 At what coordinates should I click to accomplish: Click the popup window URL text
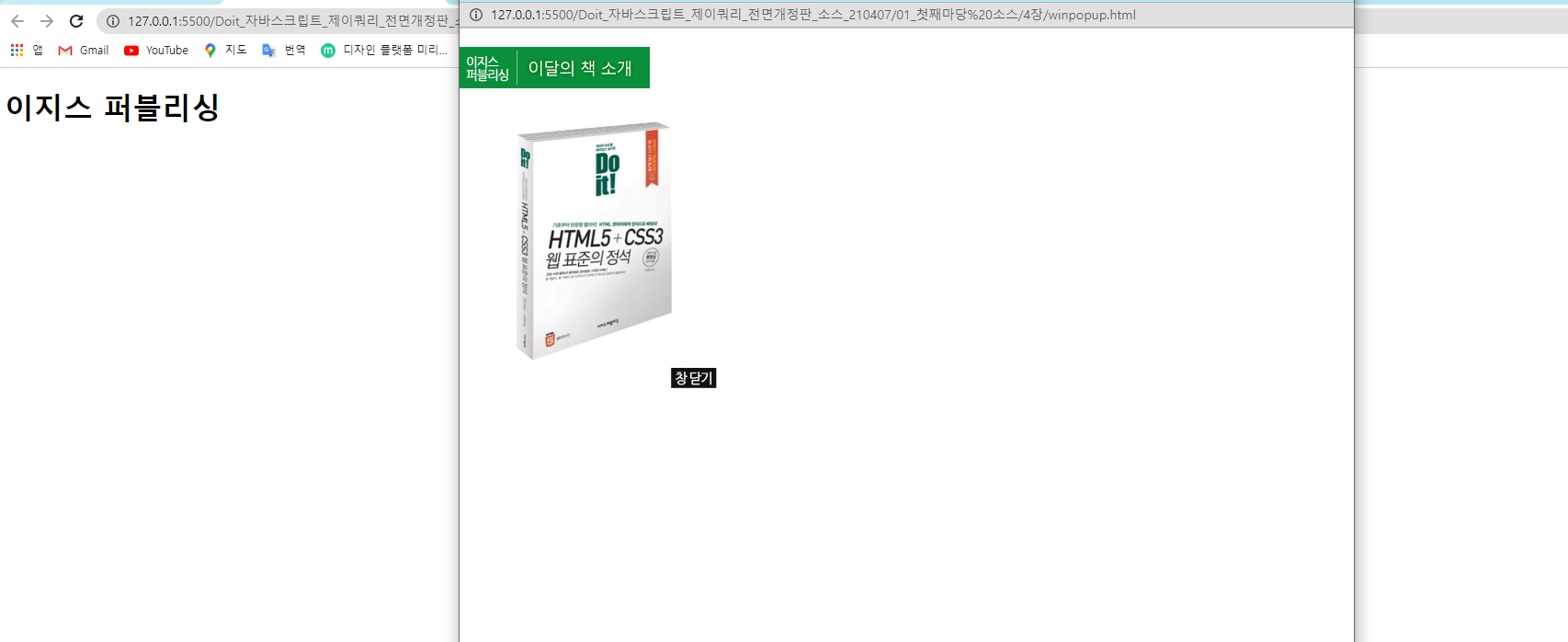point(812,15)
